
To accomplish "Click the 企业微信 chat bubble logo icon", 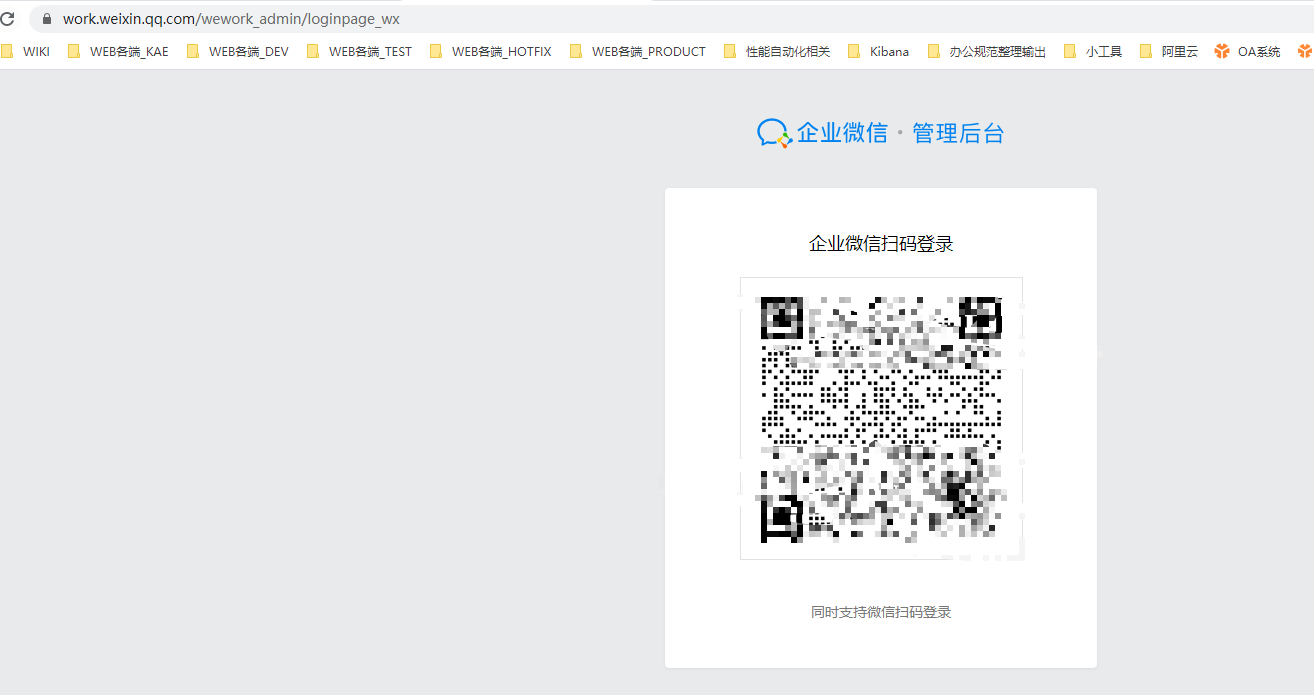I will (x=774, y=133).
